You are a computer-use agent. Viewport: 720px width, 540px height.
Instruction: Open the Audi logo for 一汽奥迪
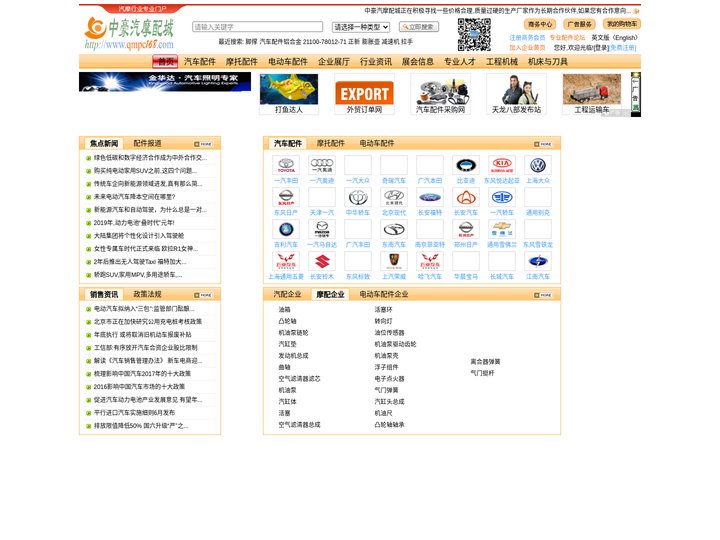pyautogui.click(x=322, y=165)
